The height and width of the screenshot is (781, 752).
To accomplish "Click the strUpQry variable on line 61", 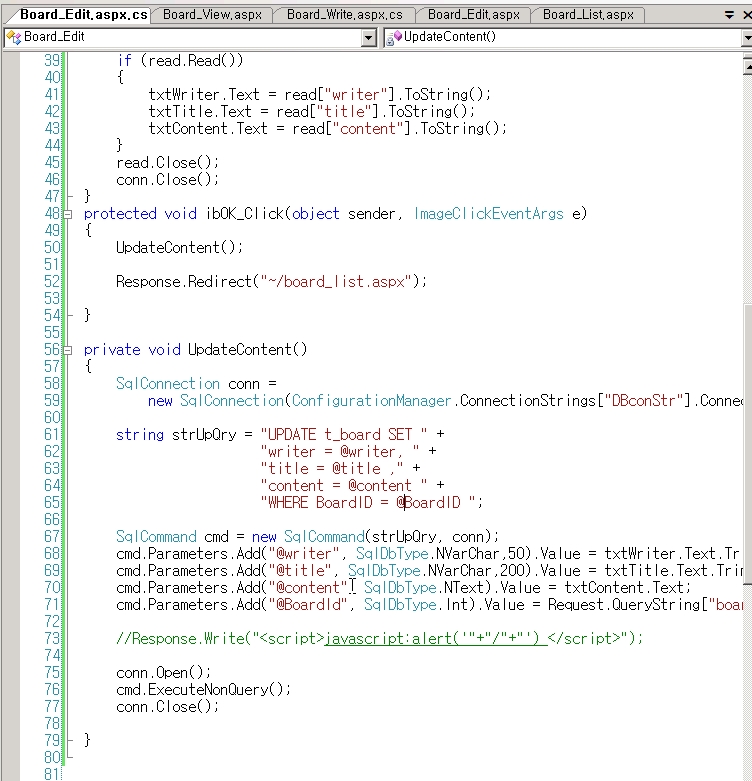I will 204,434.
